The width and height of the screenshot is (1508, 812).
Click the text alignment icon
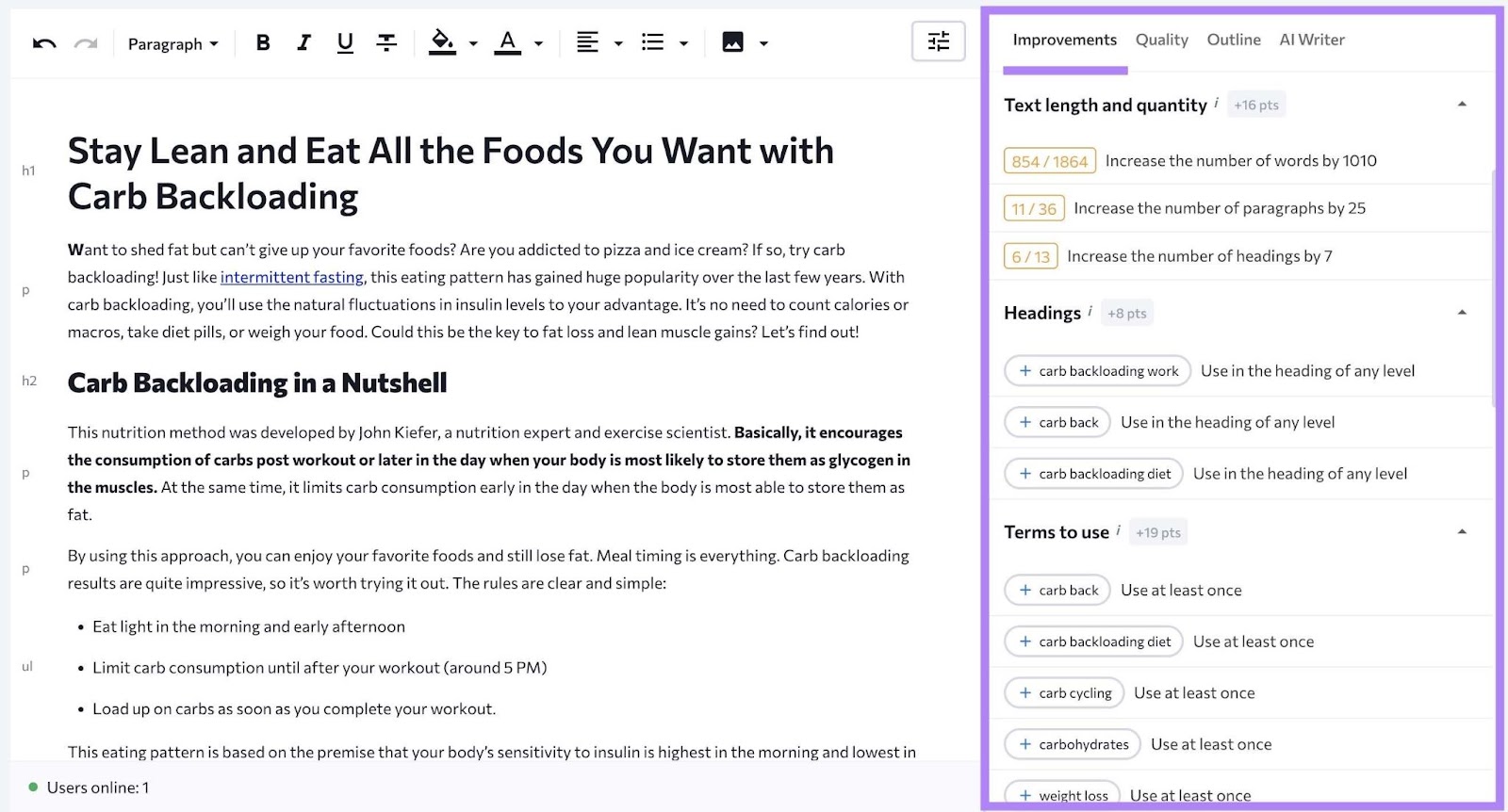point(587,42)
